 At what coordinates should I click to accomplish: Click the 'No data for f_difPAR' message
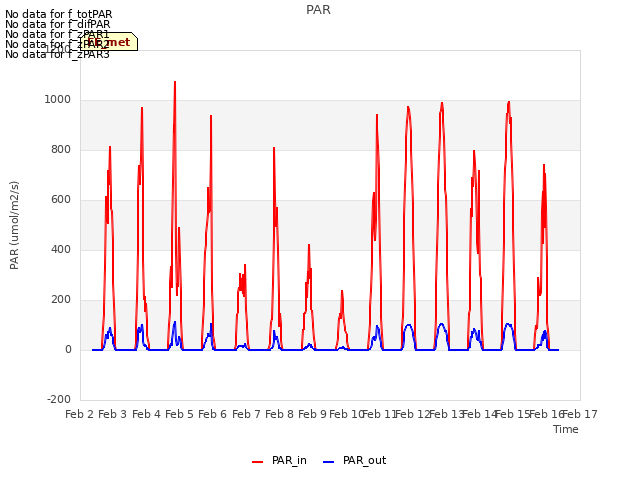[x=58, y=24]
